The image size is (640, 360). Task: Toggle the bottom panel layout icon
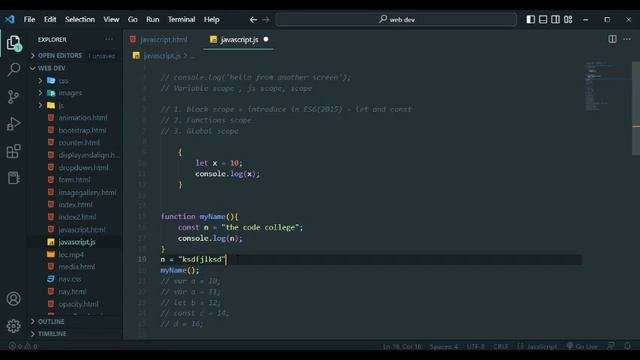point(543,19)
